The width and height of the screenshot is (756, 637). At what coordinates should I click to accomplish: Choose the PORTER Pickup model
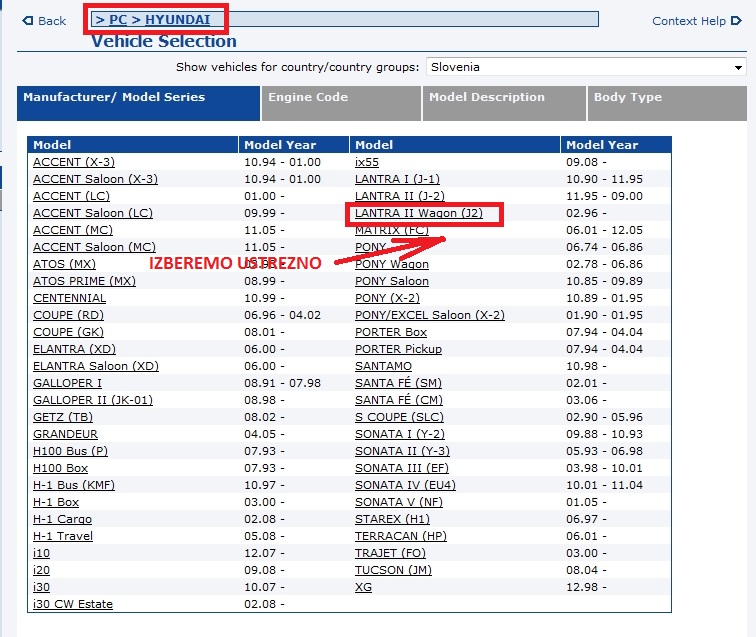[x=398, y=349]
